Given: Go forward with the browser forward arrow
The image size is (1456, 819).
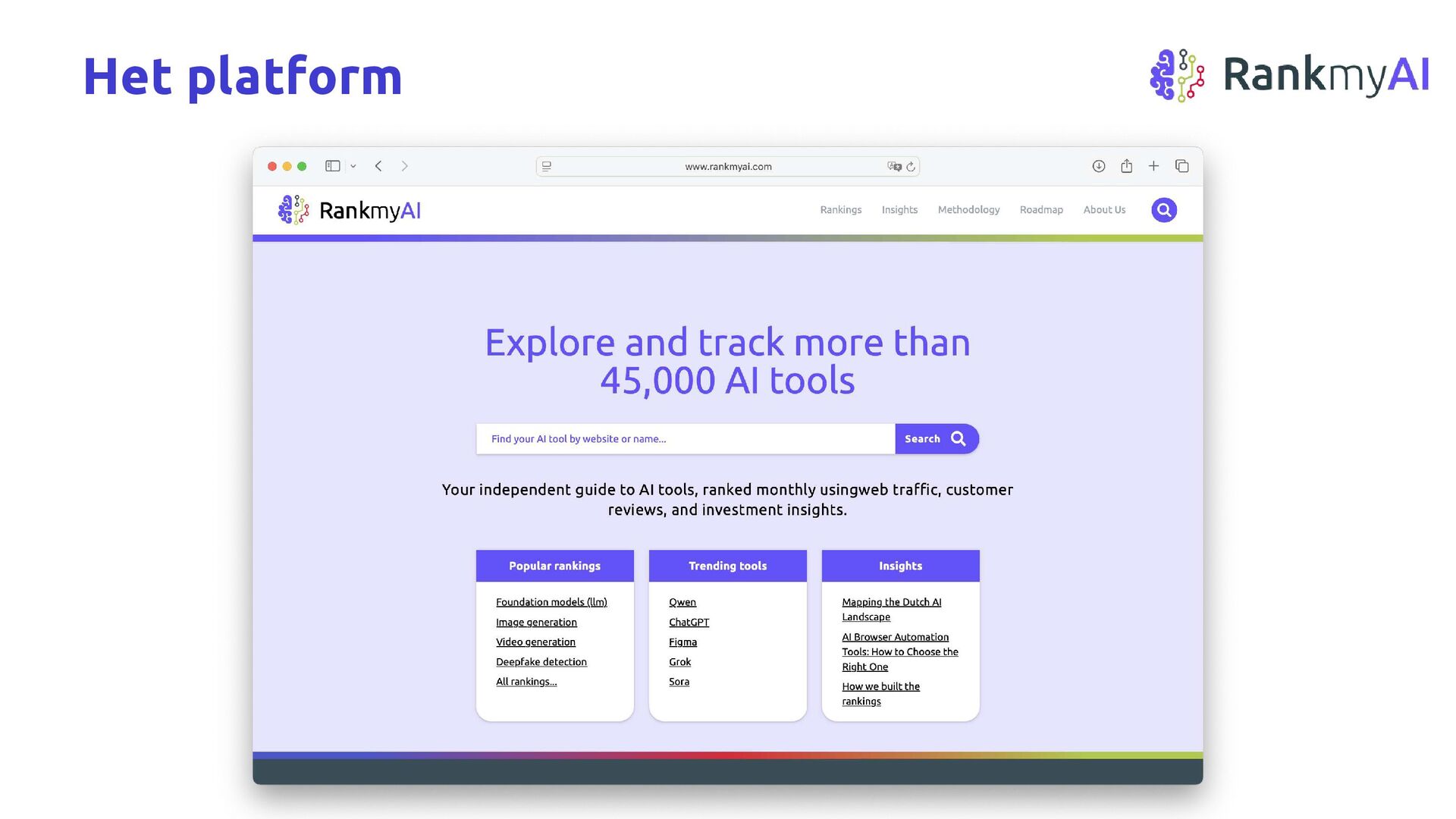Looking at the screenshot, I should pos(405,166).
